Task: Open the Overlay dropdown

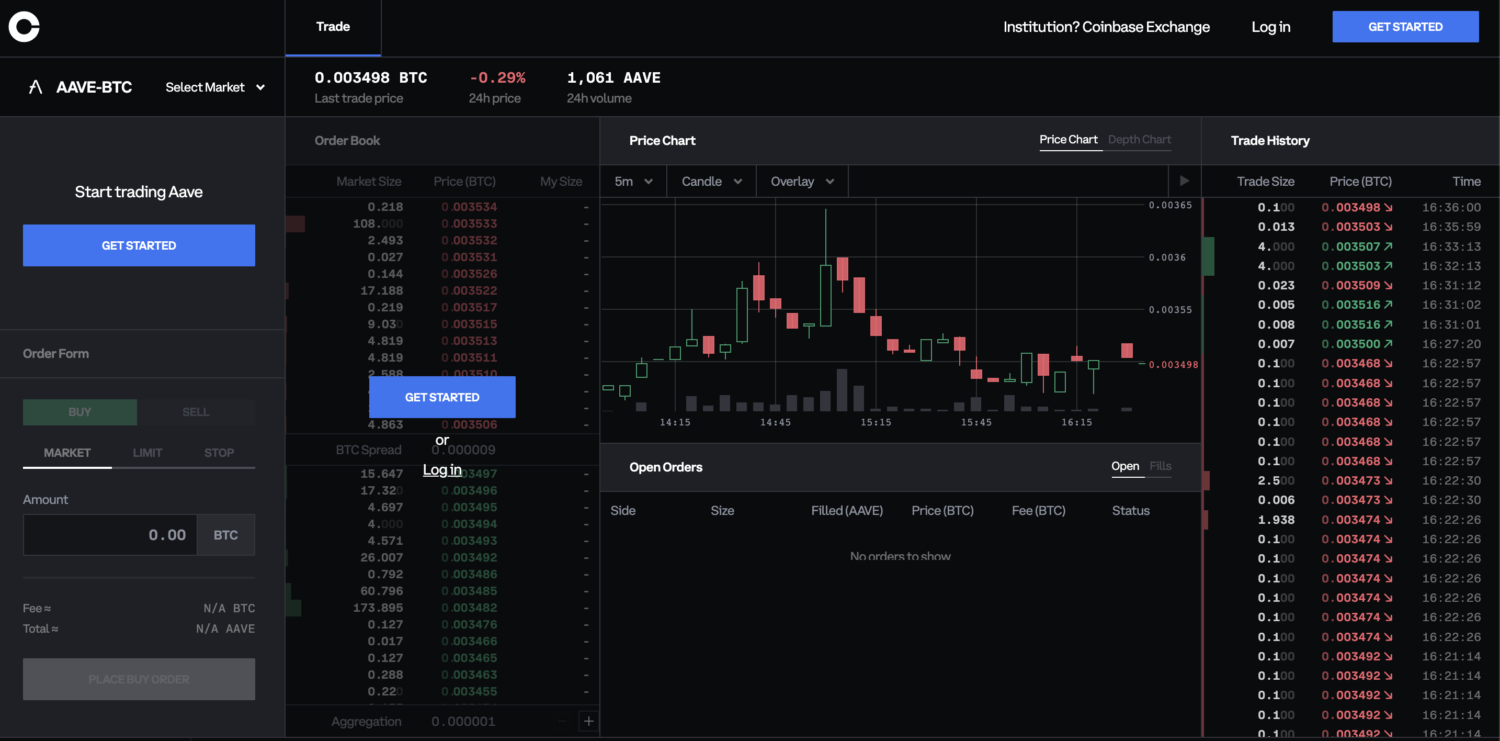Action: 800,181
